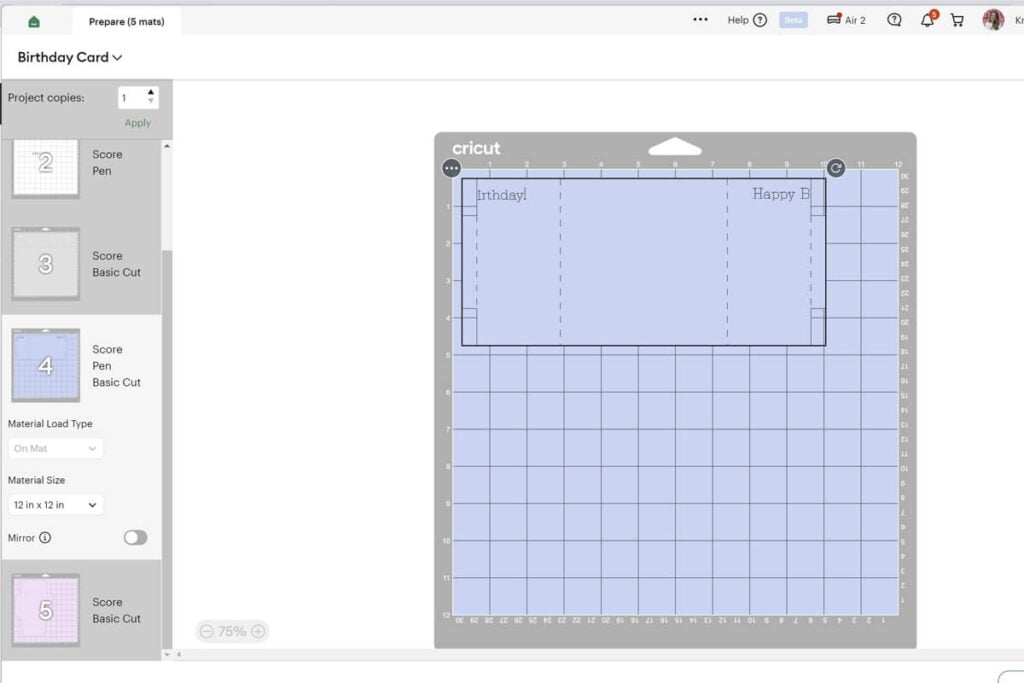Click the rotate handle on the mat design
Image resolution: width=1024 pixels, height=683 pixels.
(836, 168)
